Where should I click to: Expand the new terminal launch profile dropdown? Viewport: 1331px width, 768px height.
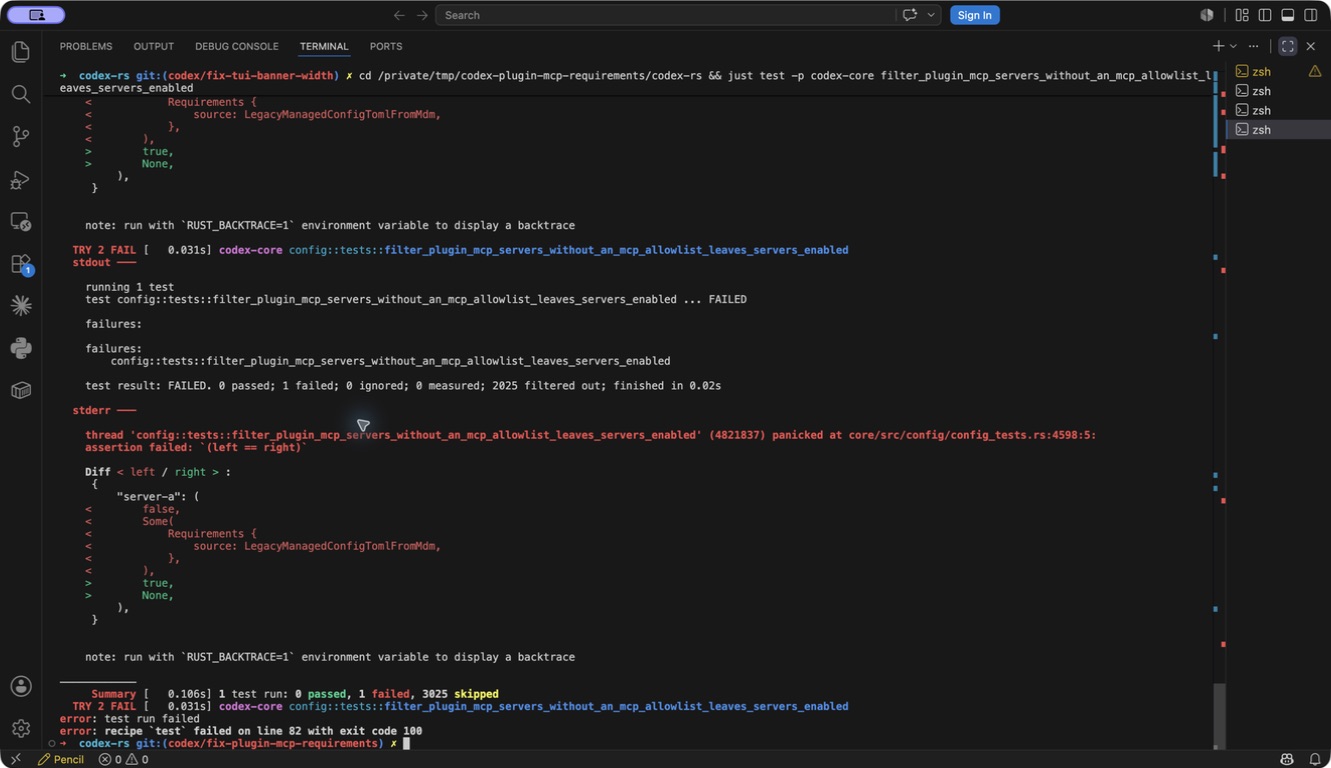(1233, 46)
